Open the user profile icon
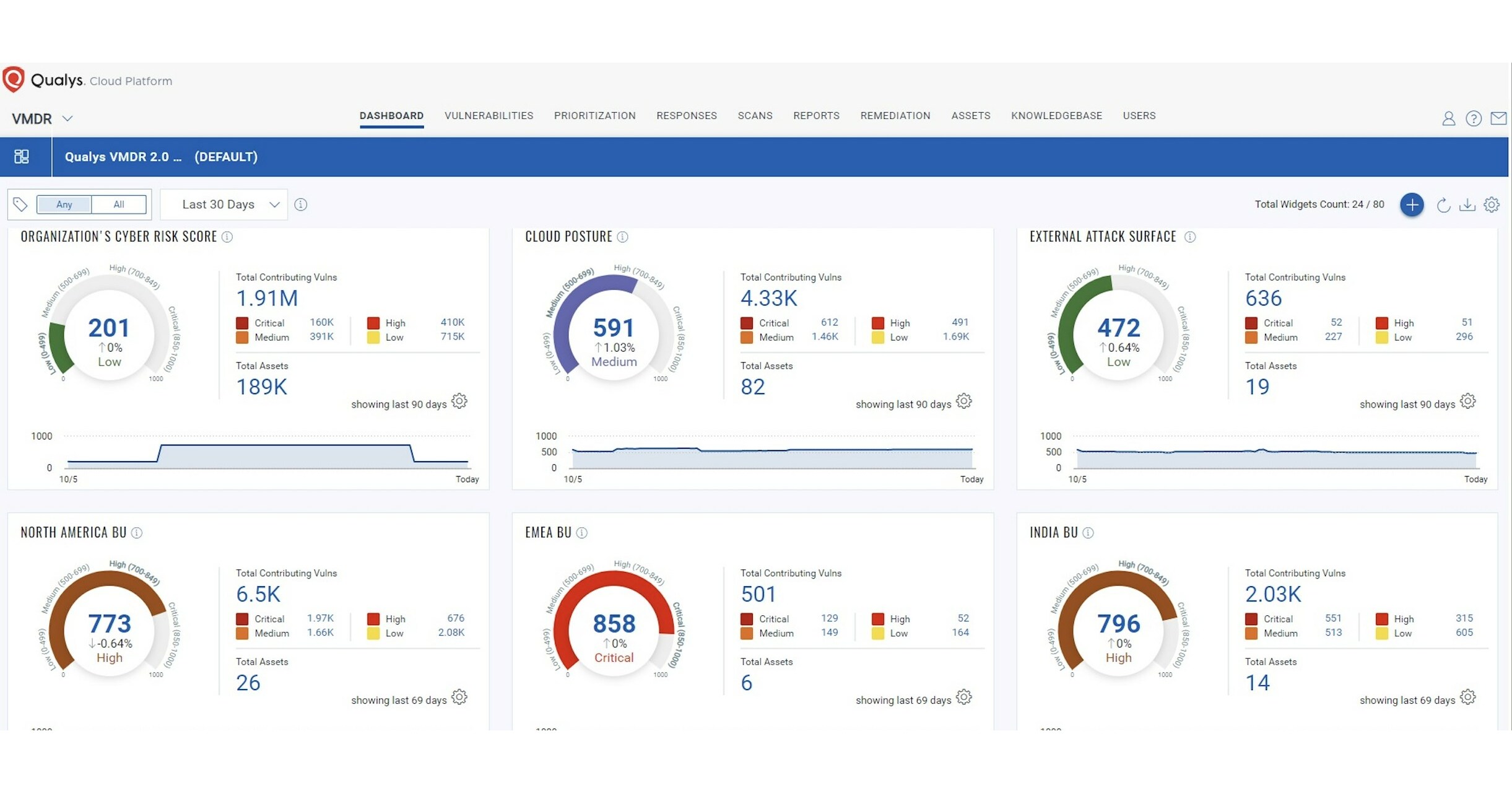 [1448, 118]
